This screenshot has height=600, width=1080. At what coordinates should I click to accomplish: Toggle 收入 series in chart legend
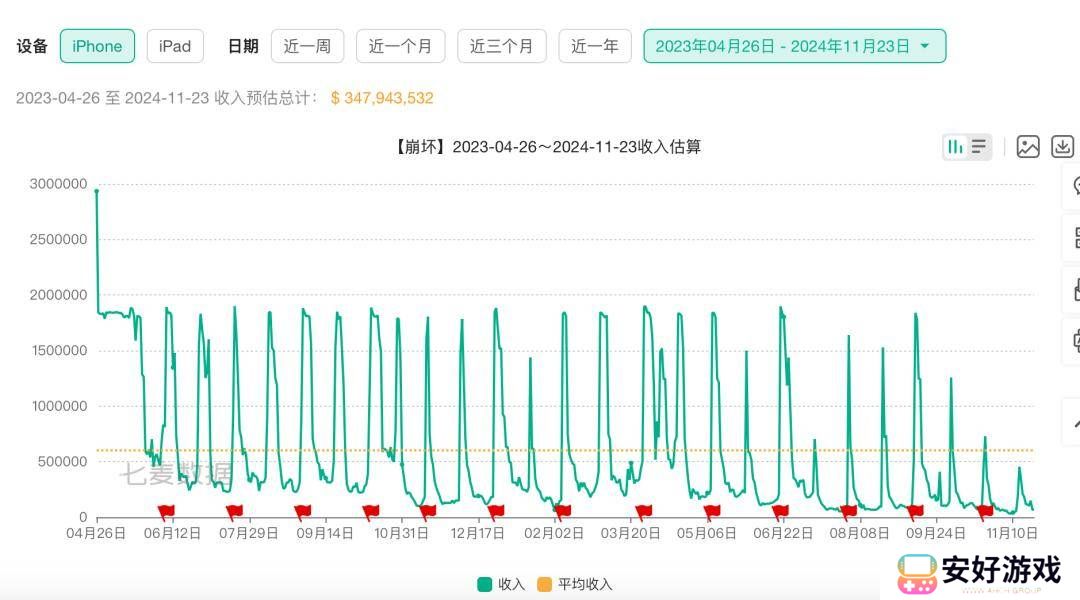(501, 584)
